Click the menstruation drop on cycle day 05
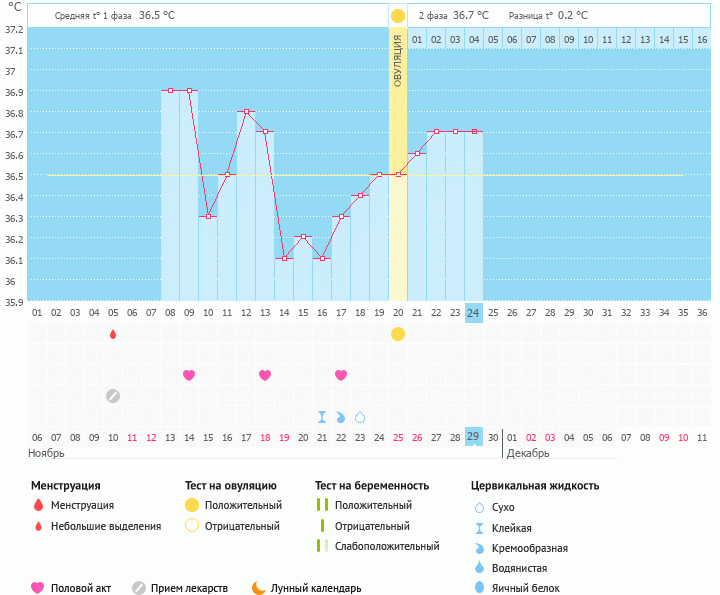This screenshot has height=595, width=720. coord(113,334)
